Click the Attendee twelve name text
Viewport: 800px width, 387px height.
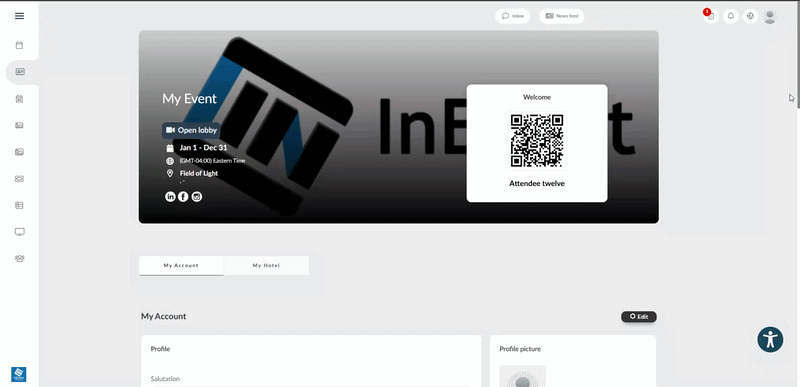pyautogui.click(x=537, y=184)
